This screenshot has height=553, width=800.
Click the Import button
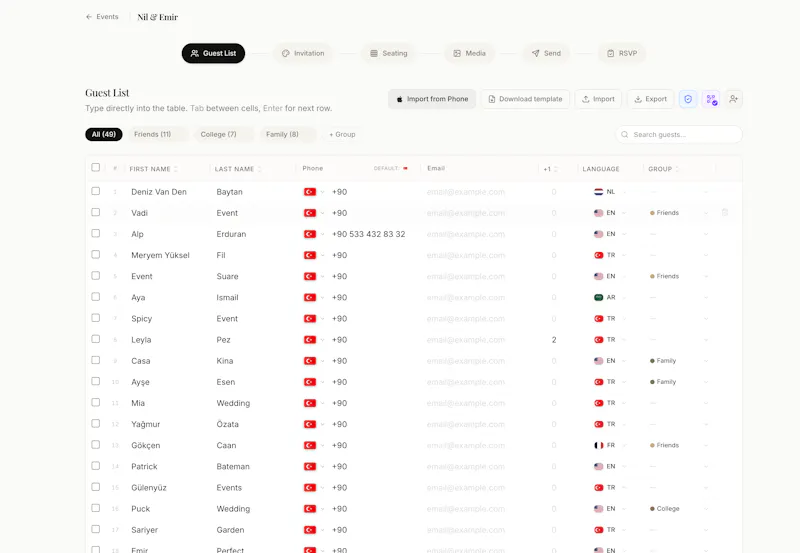(x=598, y=99)
